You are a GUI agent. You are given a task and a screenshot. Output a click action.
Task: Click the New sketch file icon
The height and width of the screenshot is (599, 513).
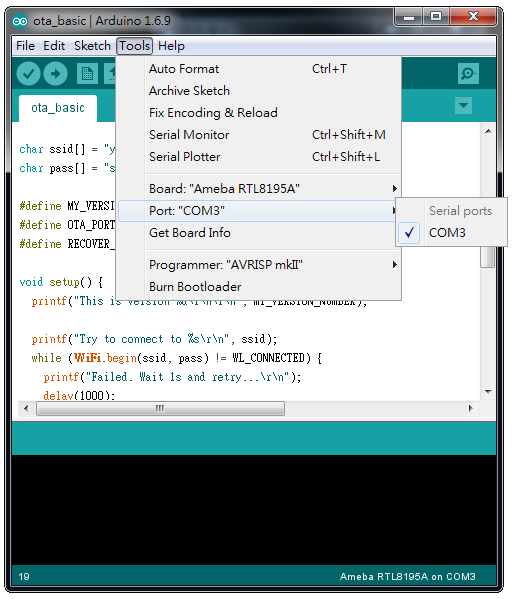(87, 73)
